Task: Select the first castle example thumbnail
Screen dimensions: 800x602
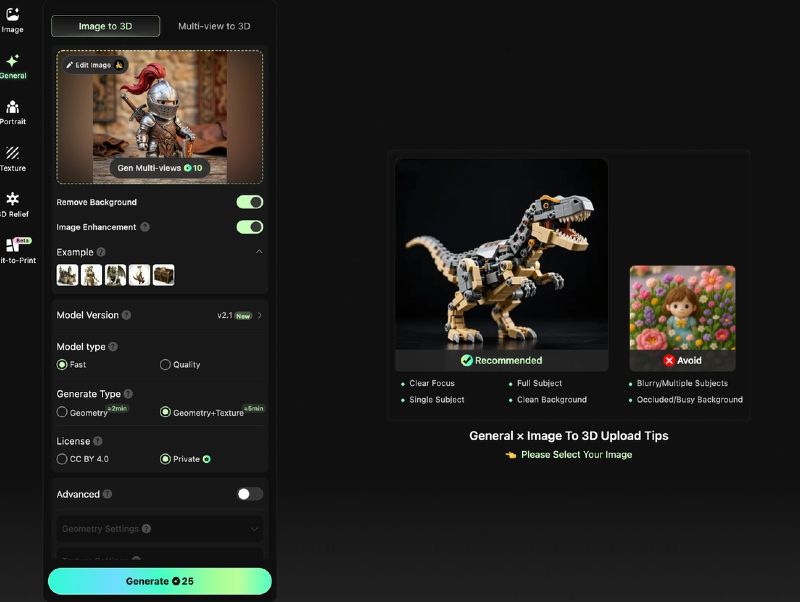Action: point(67,275)
